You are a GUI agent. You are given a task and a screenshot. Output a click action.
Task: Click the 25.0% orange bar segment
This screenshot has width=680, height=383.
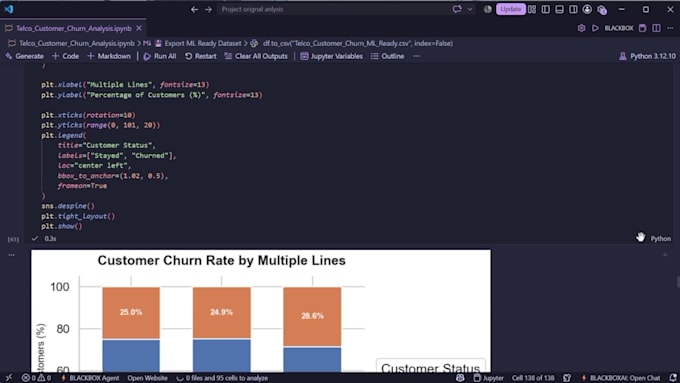point(131,313)
